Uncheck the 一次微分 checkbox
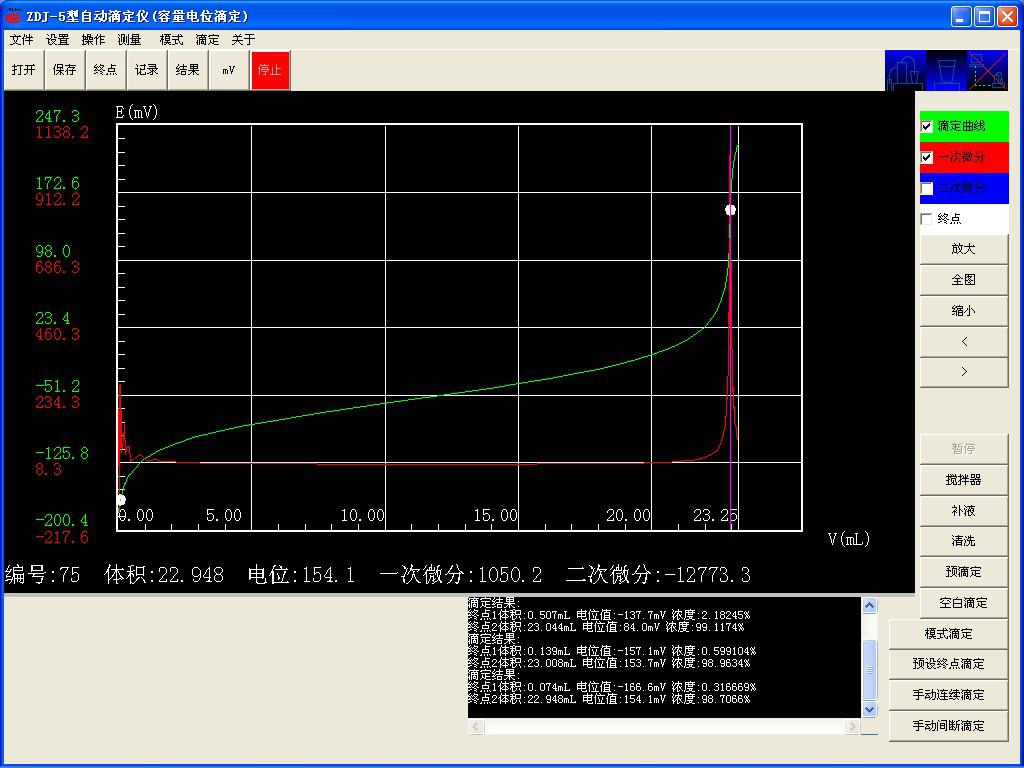 927,158
